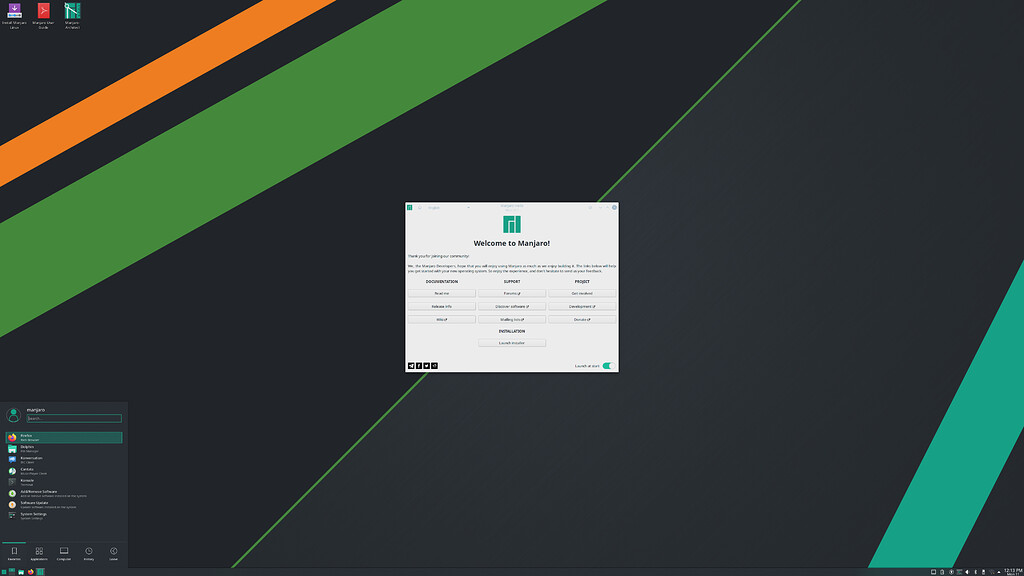
Task: Open the Forums link under Support
Action: [510, 292]
